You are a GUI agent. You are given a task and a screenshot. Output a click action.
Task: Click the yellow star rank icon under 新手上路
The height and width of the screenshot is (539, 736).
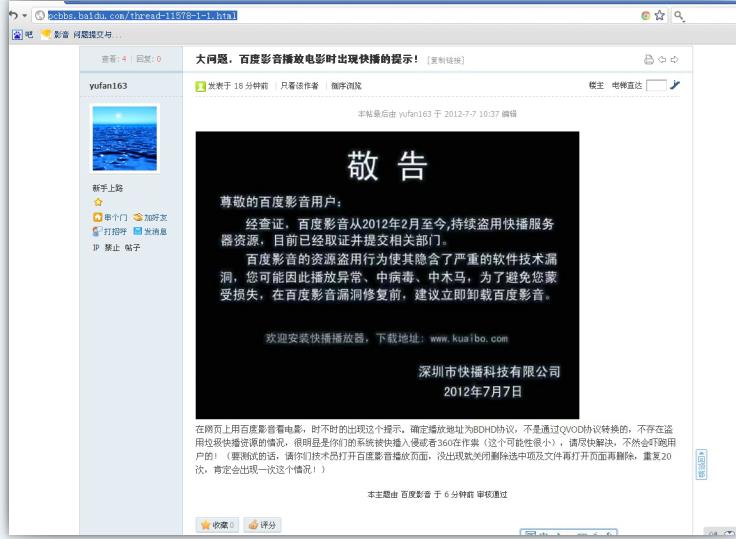tap(98, 202)
